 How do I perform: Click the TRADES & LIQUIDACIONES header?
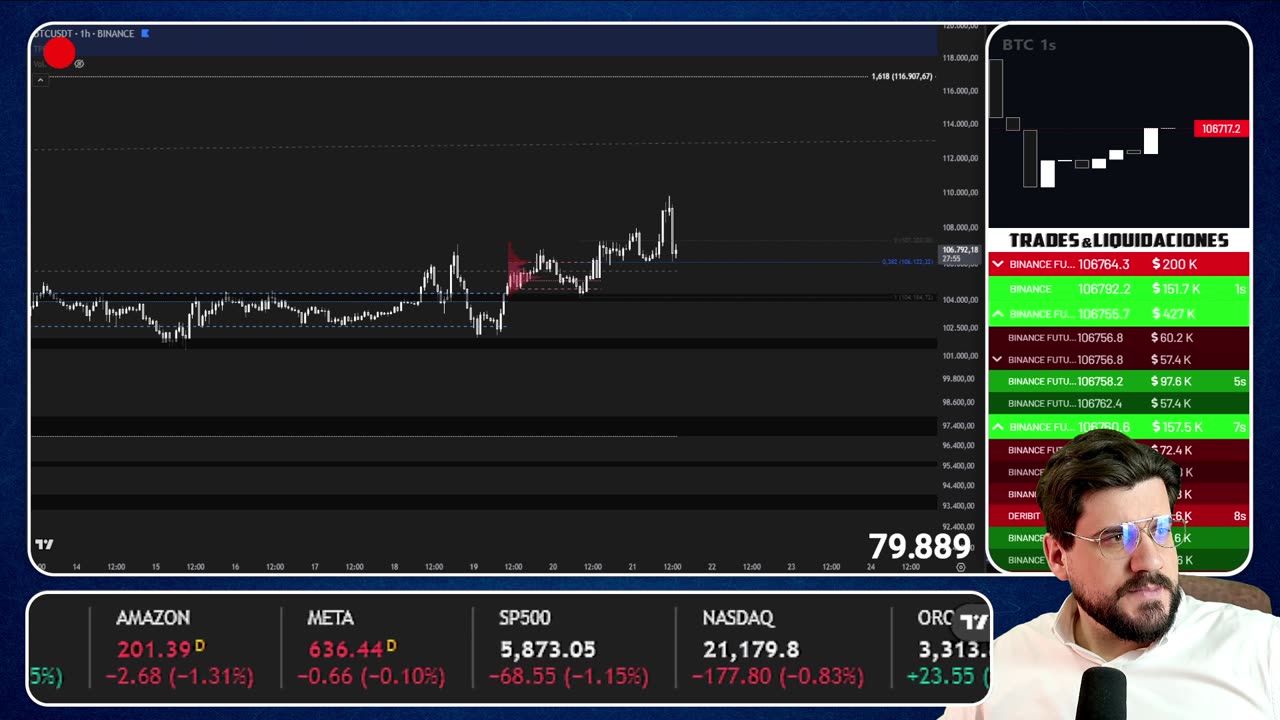(x=1118, y=240)
